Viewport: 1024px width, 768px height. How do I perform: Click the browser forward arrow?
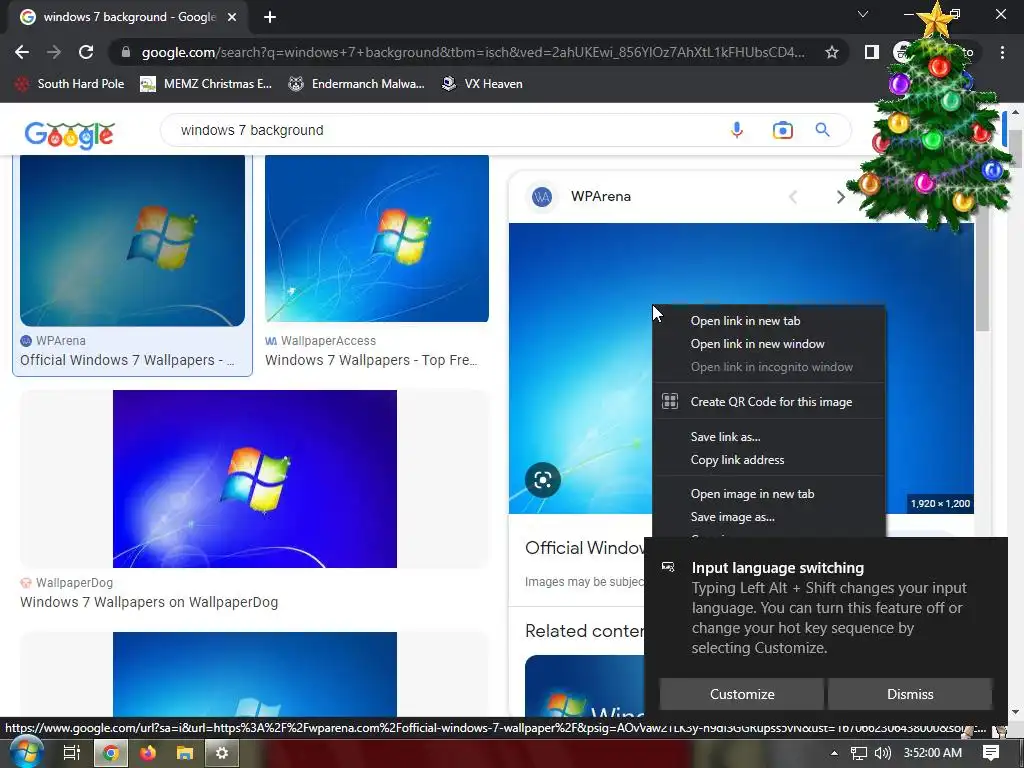[54, 52]
